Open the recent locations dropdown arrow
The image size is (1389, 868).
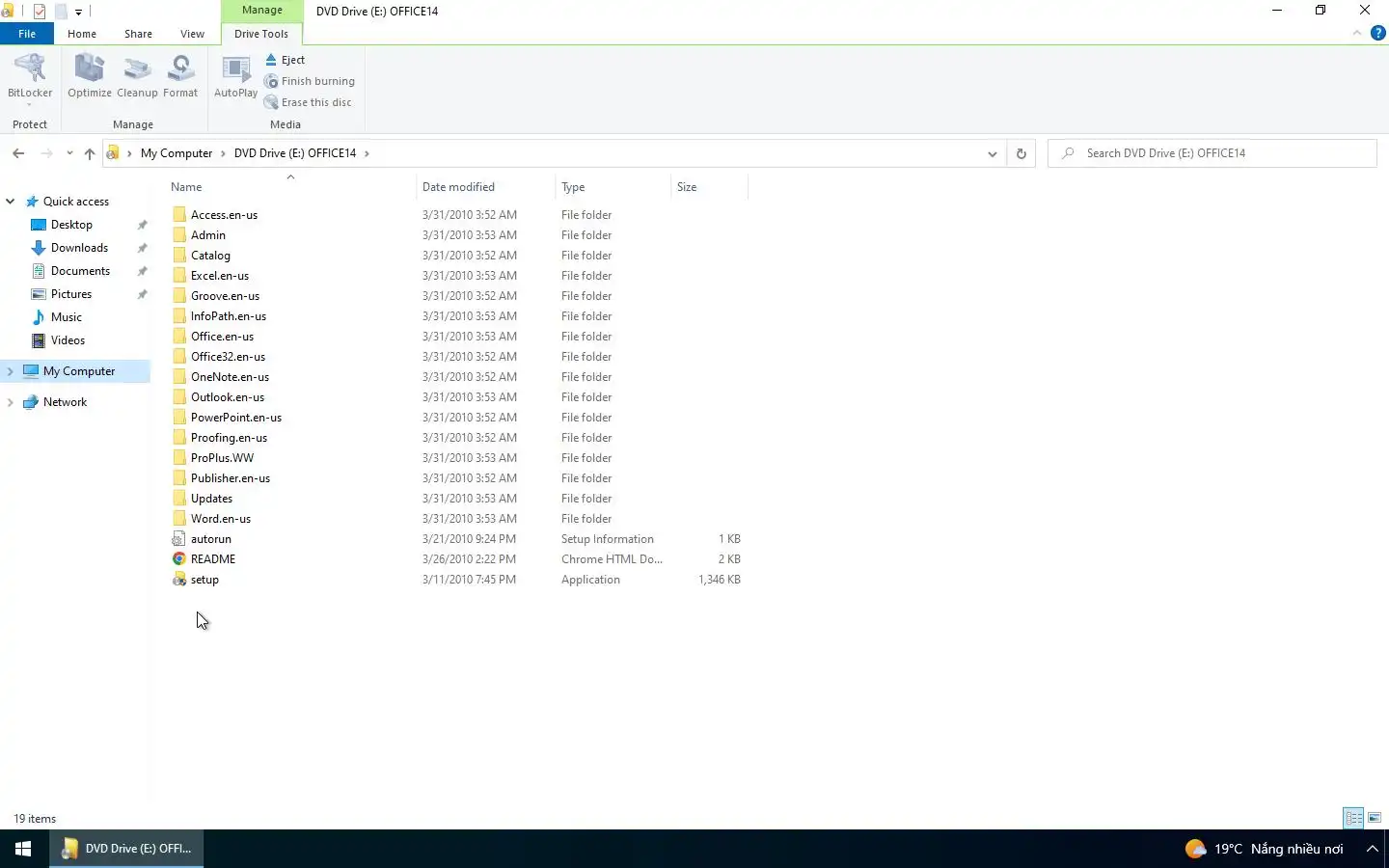point(69,153)
